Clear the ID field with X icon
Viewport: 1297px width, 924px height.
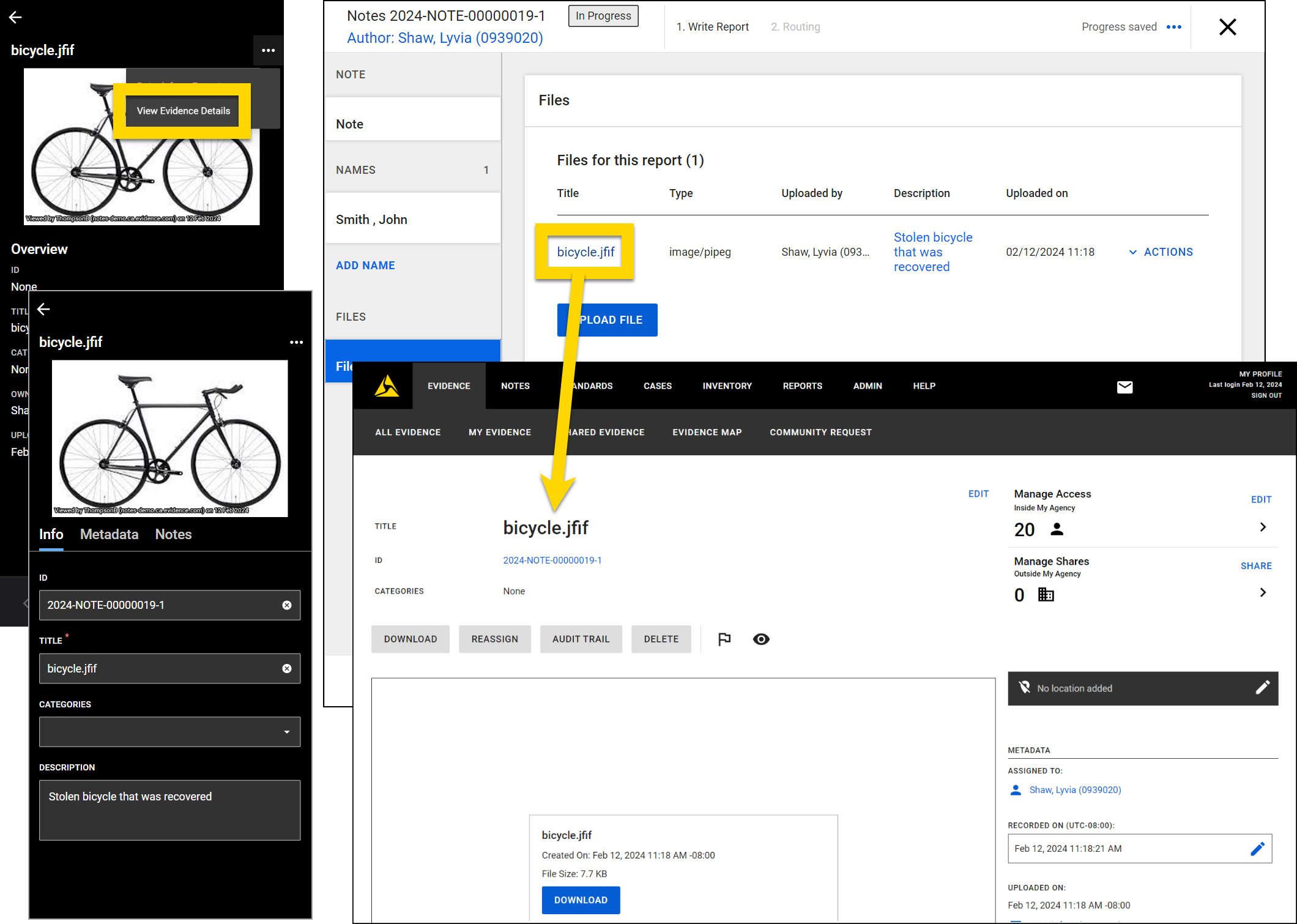[287, 605]
